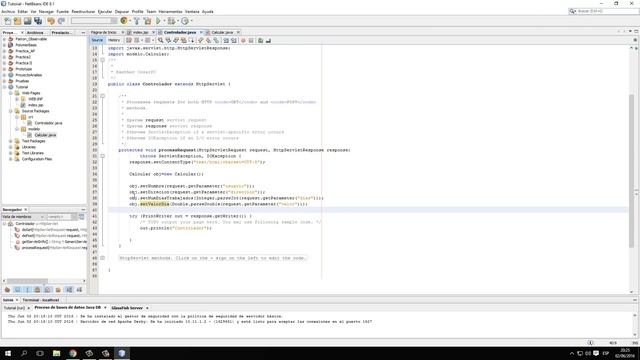This screenshot has height=360, width=640.
Task: Click the Debug Project toolbar icon
Action: click(x=171, y=21)
